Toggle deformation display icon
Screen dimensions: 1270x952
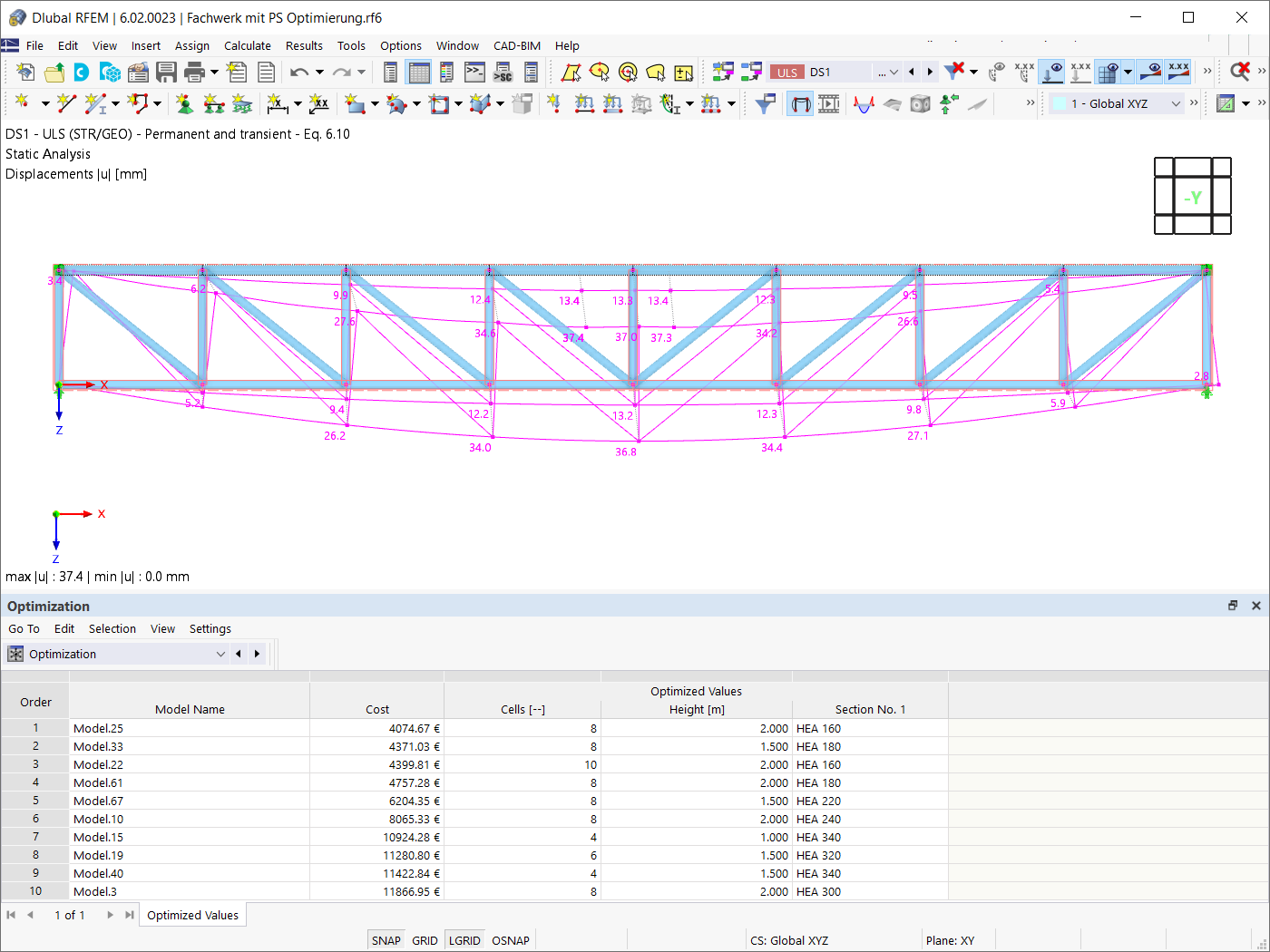[800, 104]
